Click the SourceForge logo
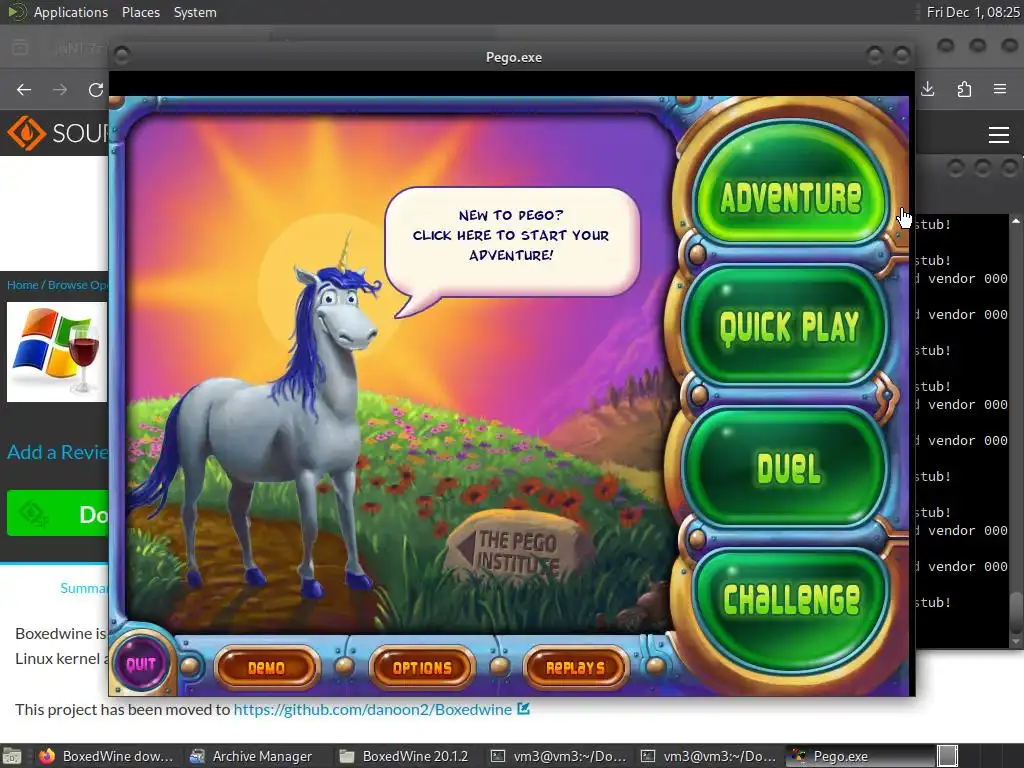The image size is (1024, 768). 57,133
